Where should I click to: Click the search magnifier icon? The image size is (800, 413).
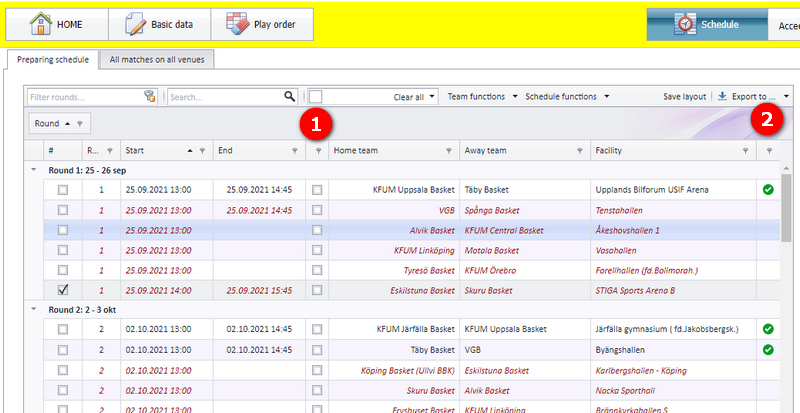click(x=290, y=96)
